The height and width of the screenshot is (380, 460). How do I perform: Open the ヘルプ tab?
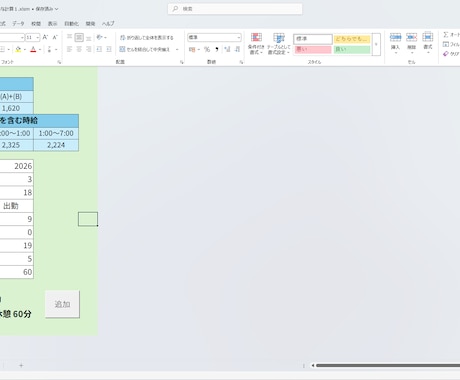tap(108, 23)
